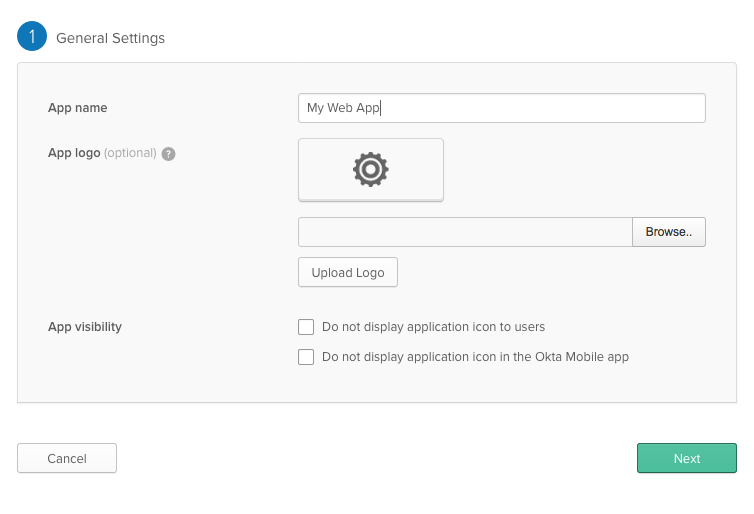The width and height of the screenshot is (754, 514).
Task: Select the General Settings step heading
Action: [110, 38]
